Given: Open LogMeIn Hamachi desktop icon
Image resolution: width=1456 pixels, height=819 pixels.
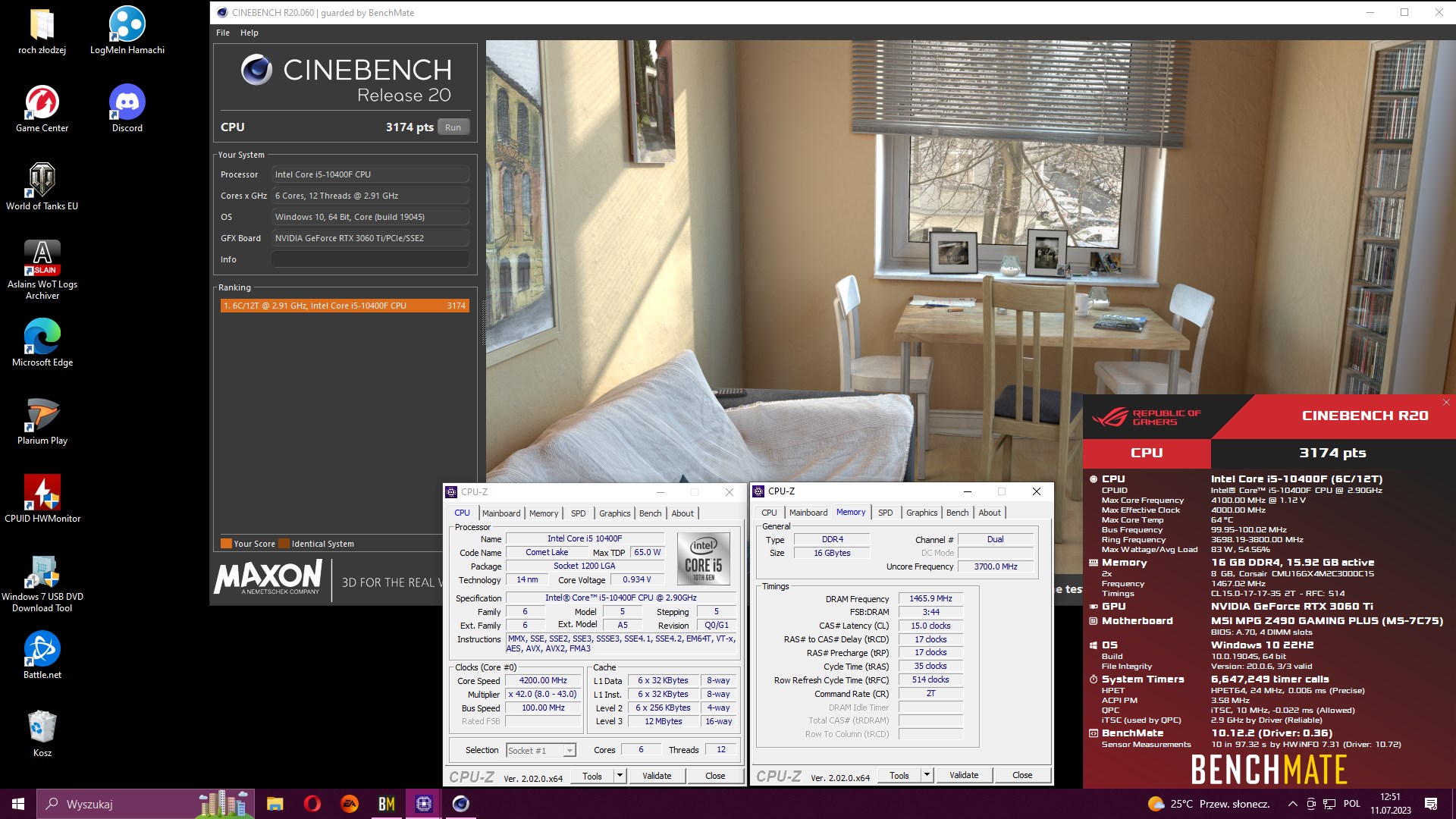Looking at the screenshot, I should point(127,32).
